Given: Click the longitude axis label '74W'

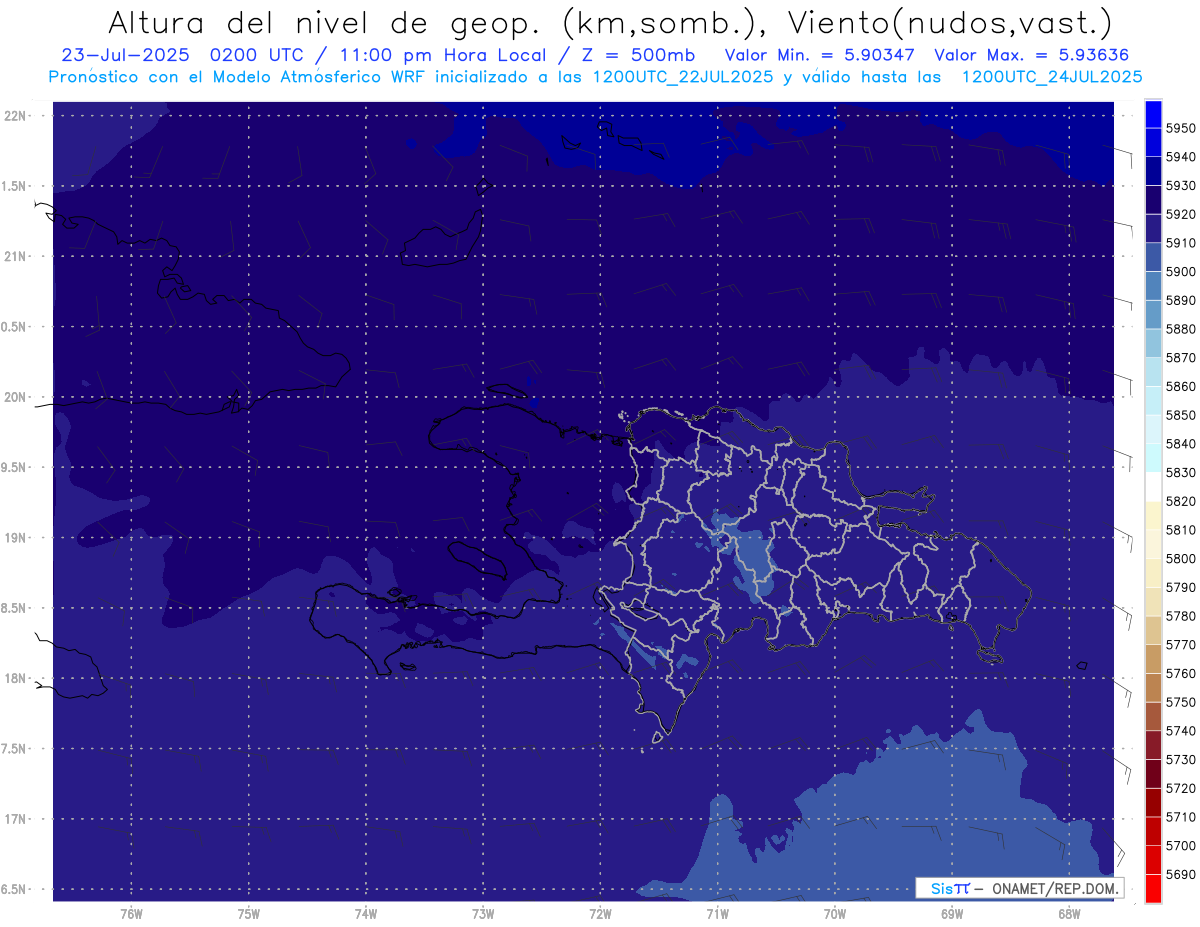Looking at the screenshot, I should (366, 914).
